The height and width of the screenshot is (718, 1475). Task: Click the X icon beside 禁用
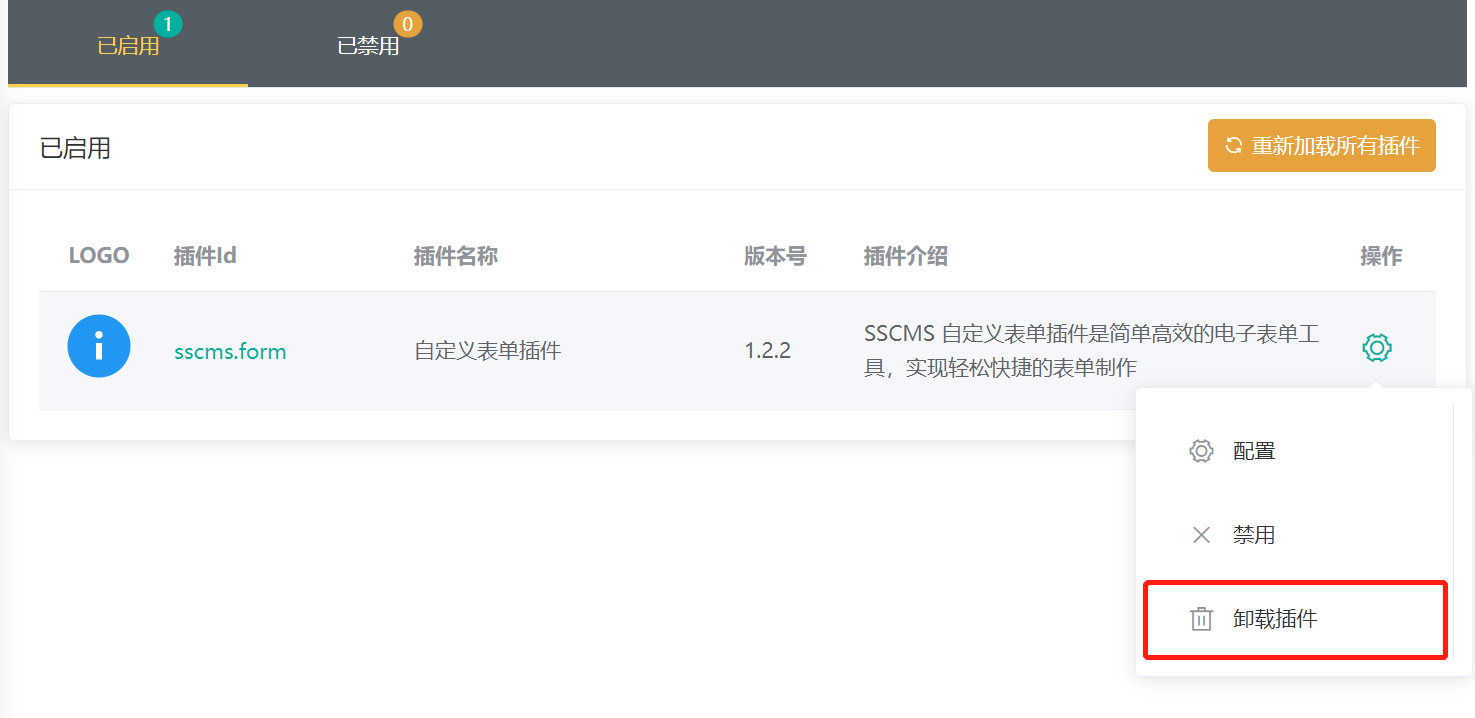click(x=1201, y=535)
